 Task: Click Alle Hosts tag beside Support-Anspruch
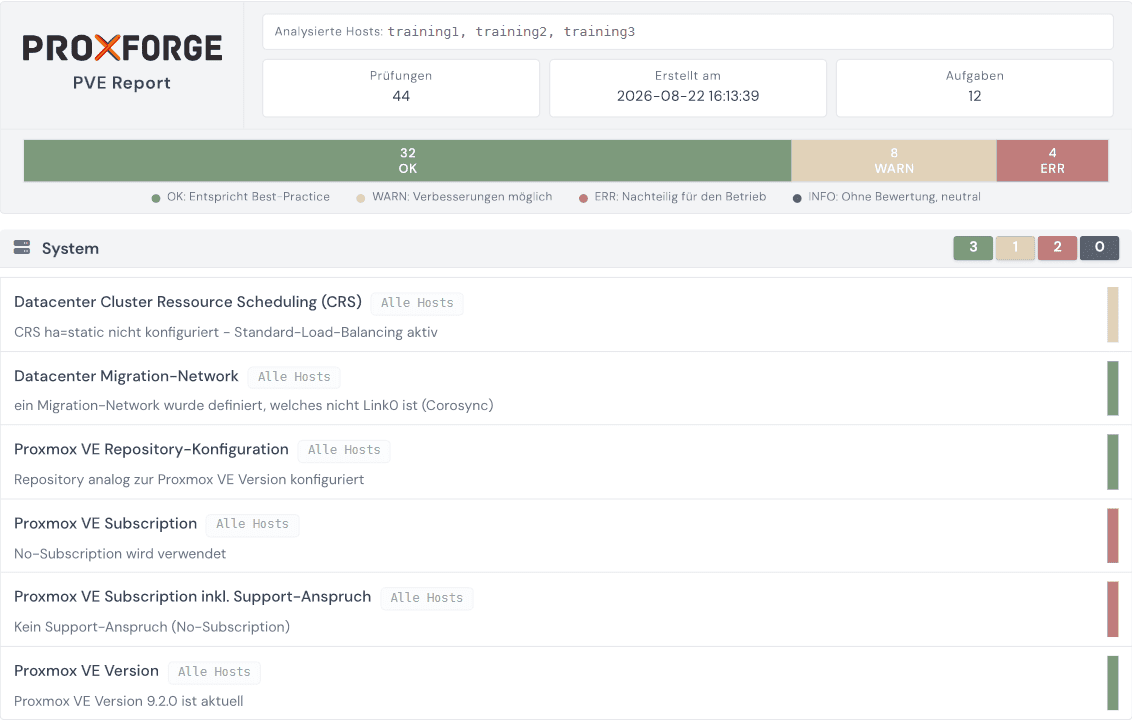tap(427, 598)
